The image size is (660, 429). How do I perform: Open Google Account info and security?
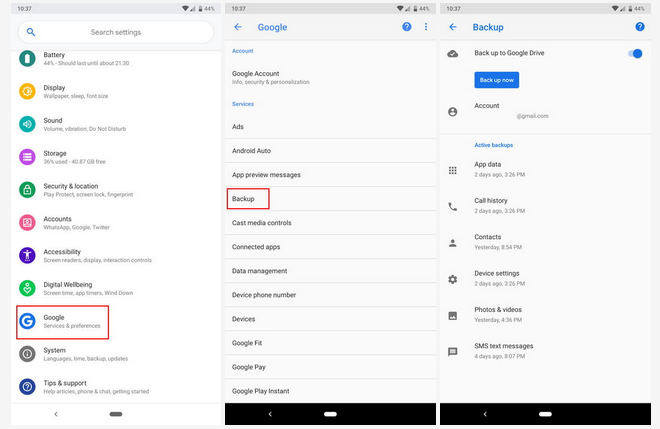(x=330, y=77)
